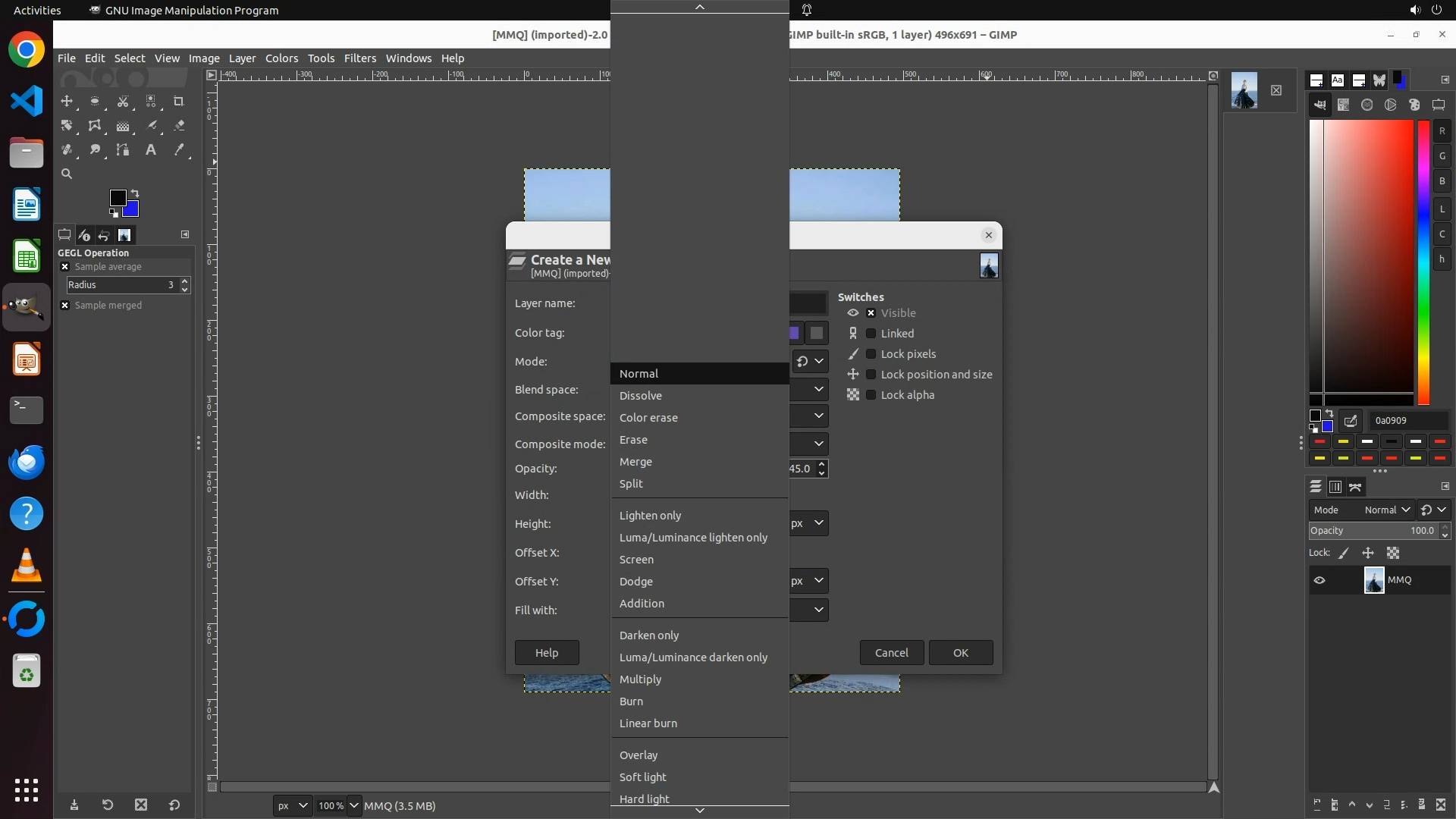Select the Zoom magnifier tool
Image resolution: width=1456 pixels, height=819 pixels.
pos(67,174)
